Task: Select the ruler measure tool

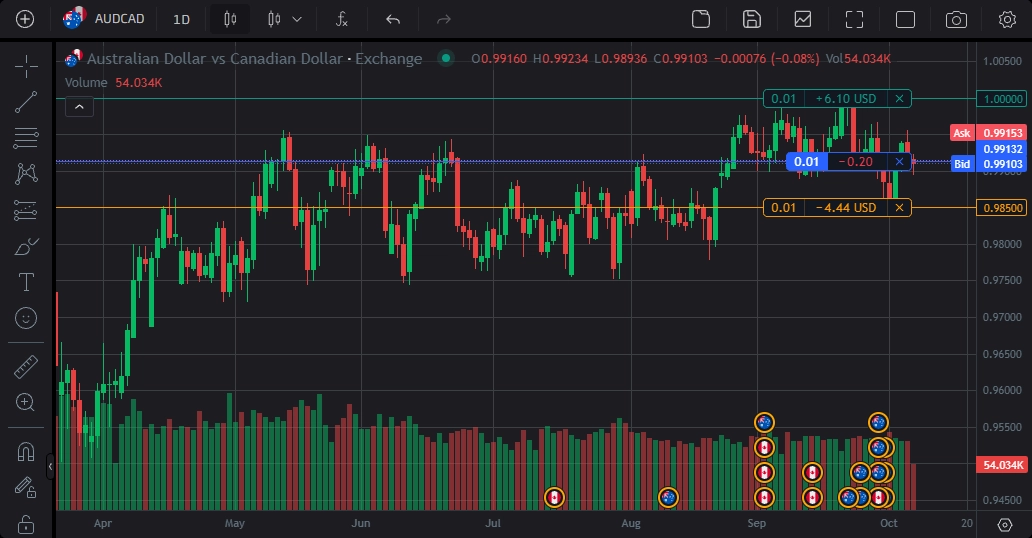Action: [x=26, y=367]
